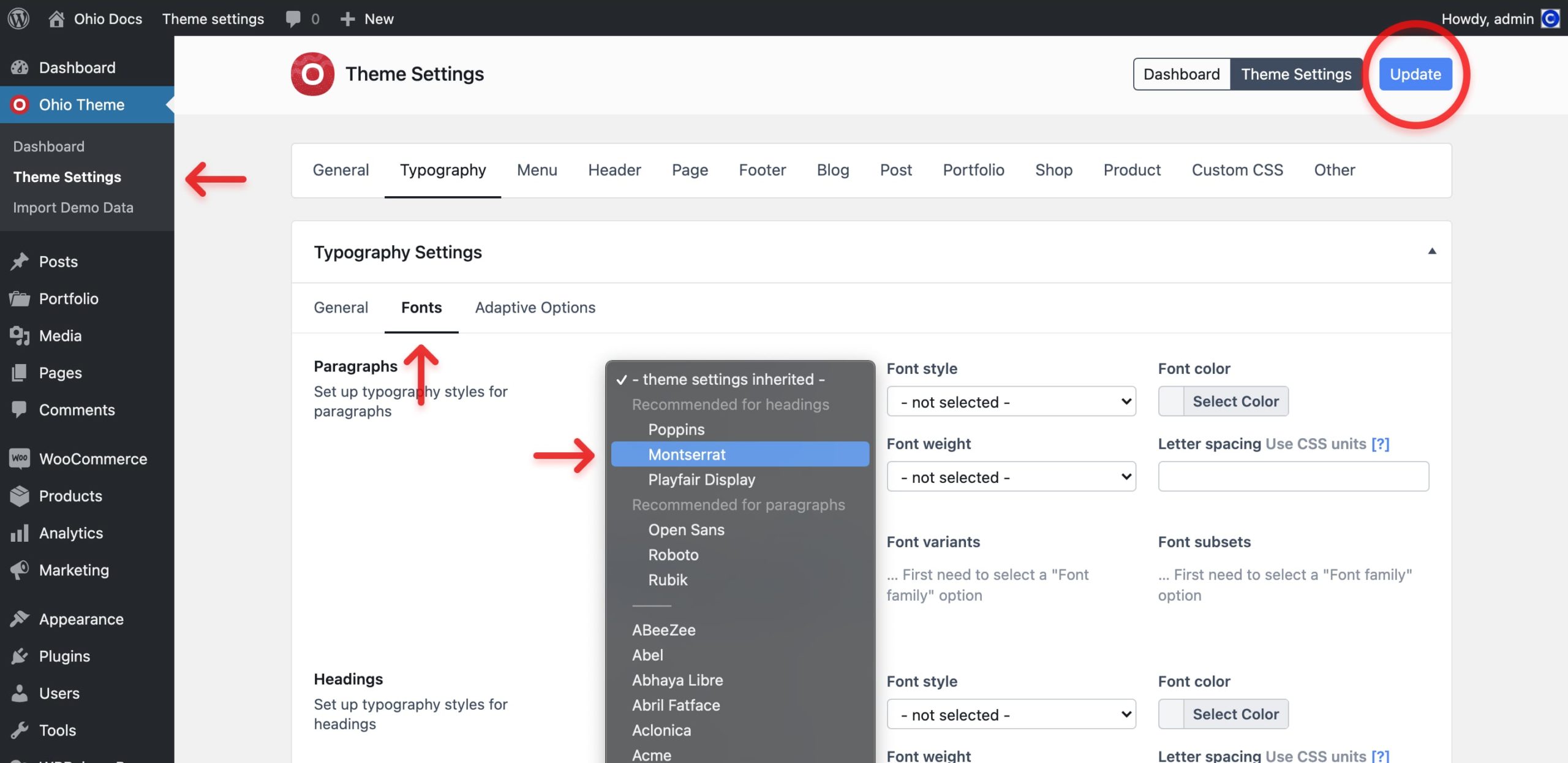Open Ohio Docs site link
Screen dimensions: 1568x763
coord(108,19)
